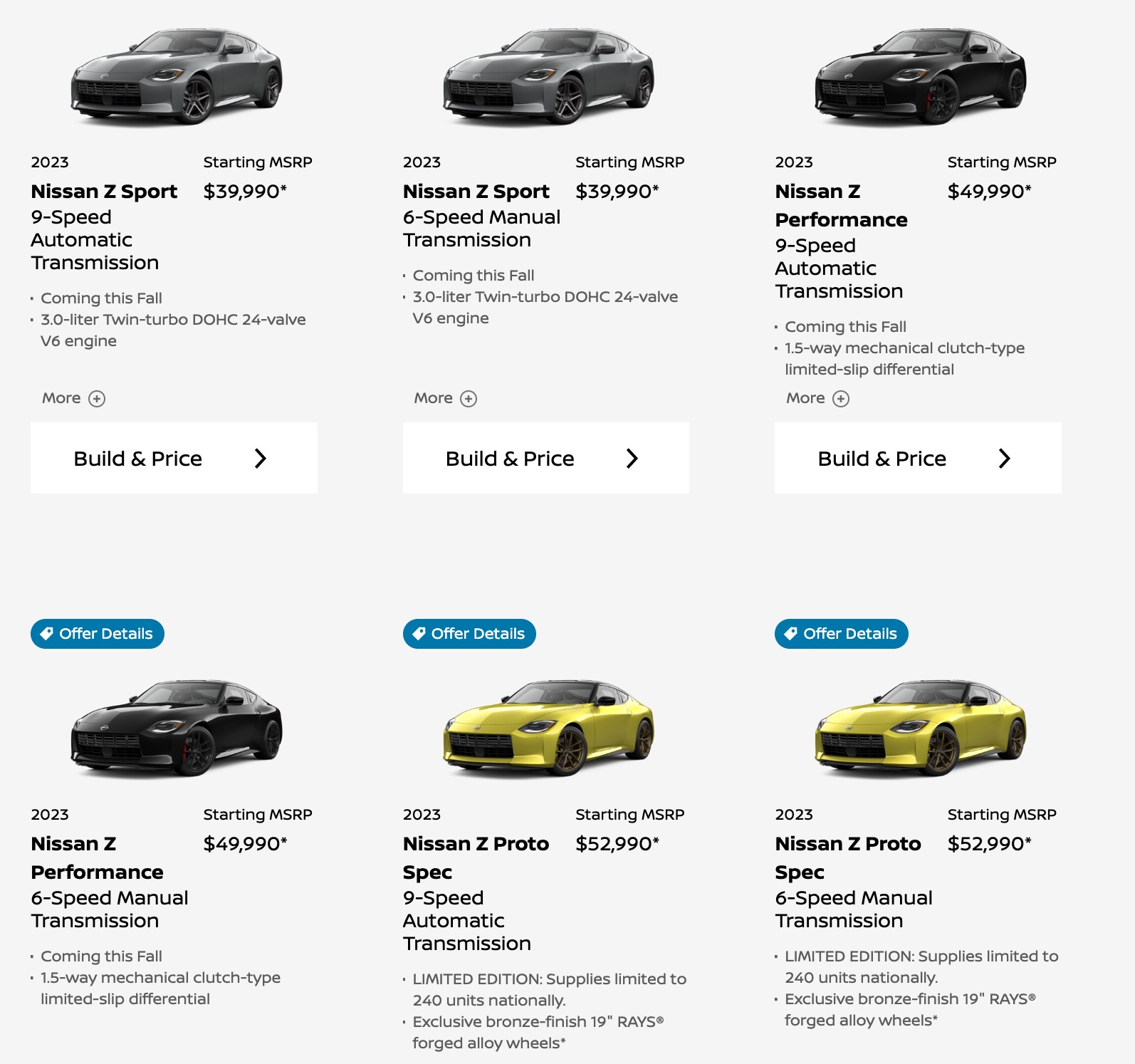Click the black Z Performance Automatic car image
Image resolution: width=1135 pixels, height=1064 pixels.
(x=920, y=77)
